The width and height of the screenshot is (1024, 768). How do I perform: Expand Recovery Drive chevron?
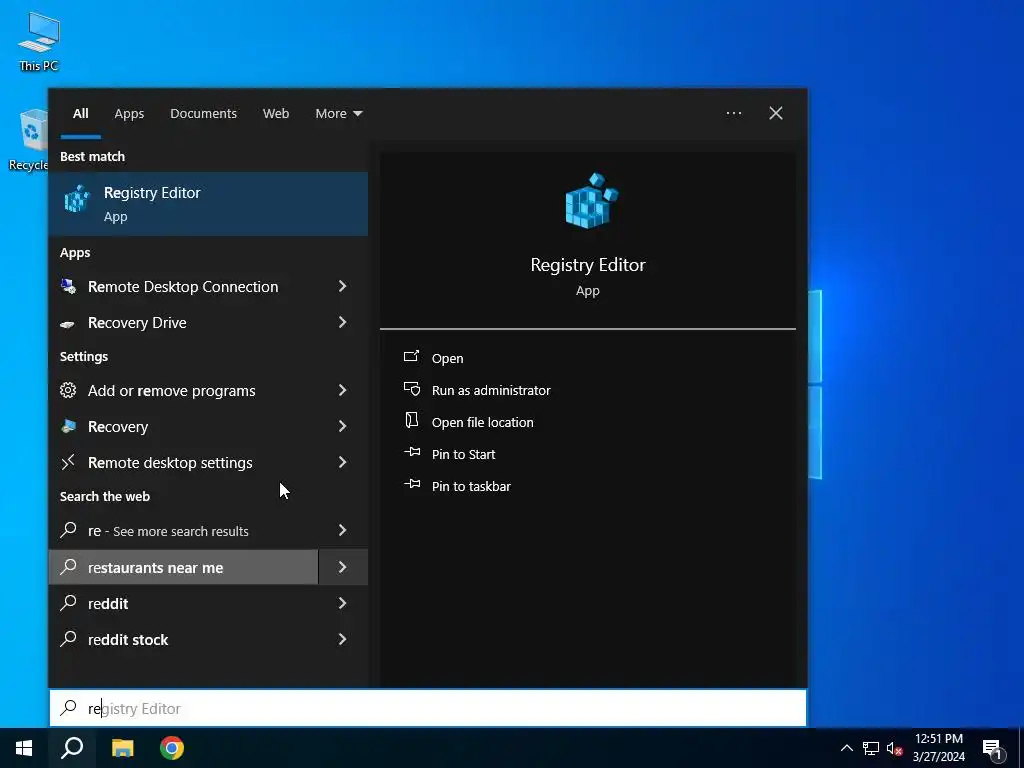tap(342, 322)
